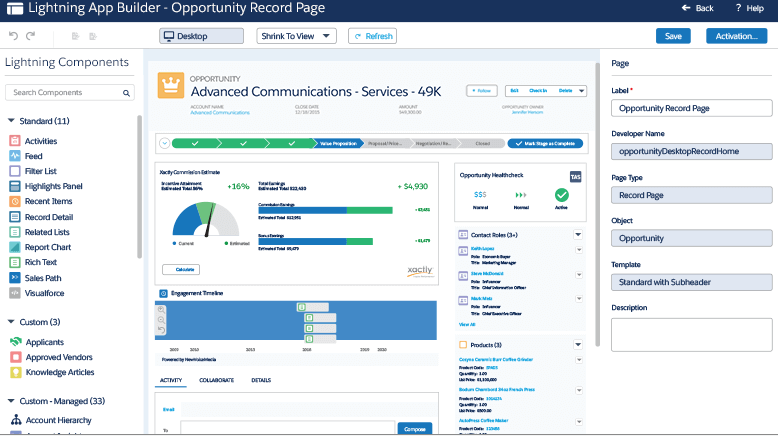Edit the Label input field
This screenshot has width=778, height=436.
pos(692,108)
